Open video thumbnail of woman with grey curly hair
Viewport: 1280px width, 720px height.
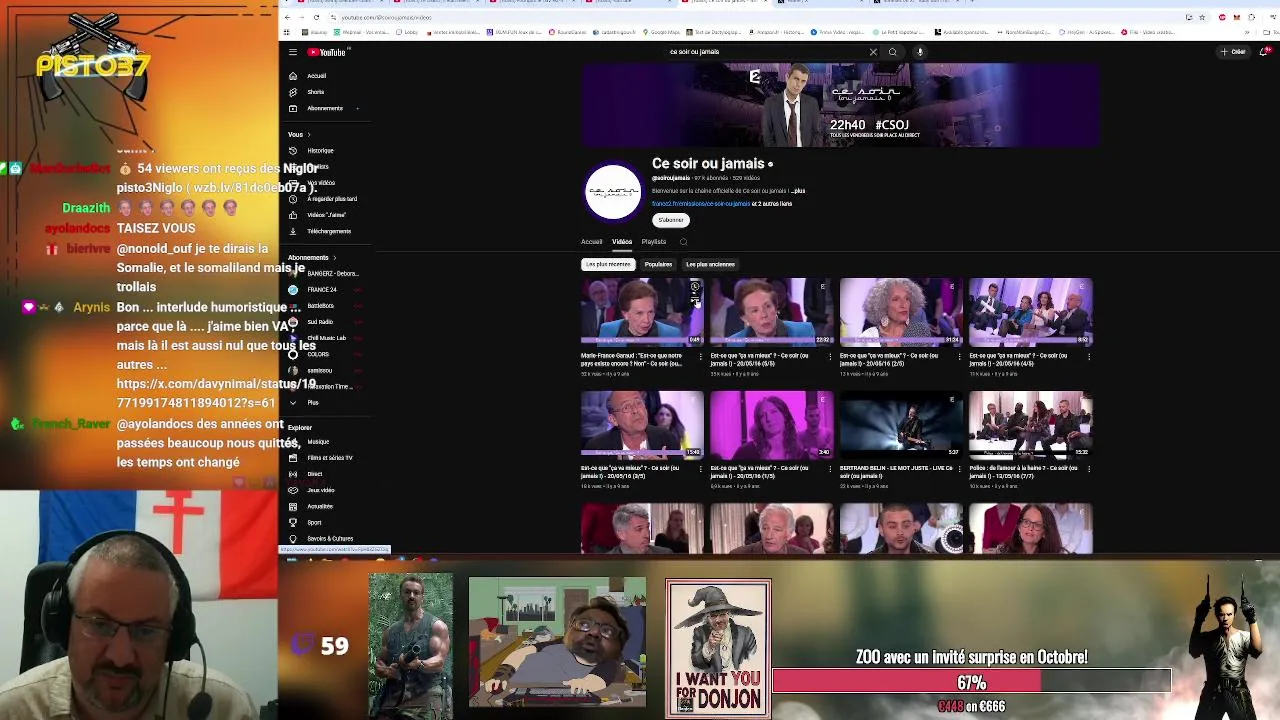(901, 312)
